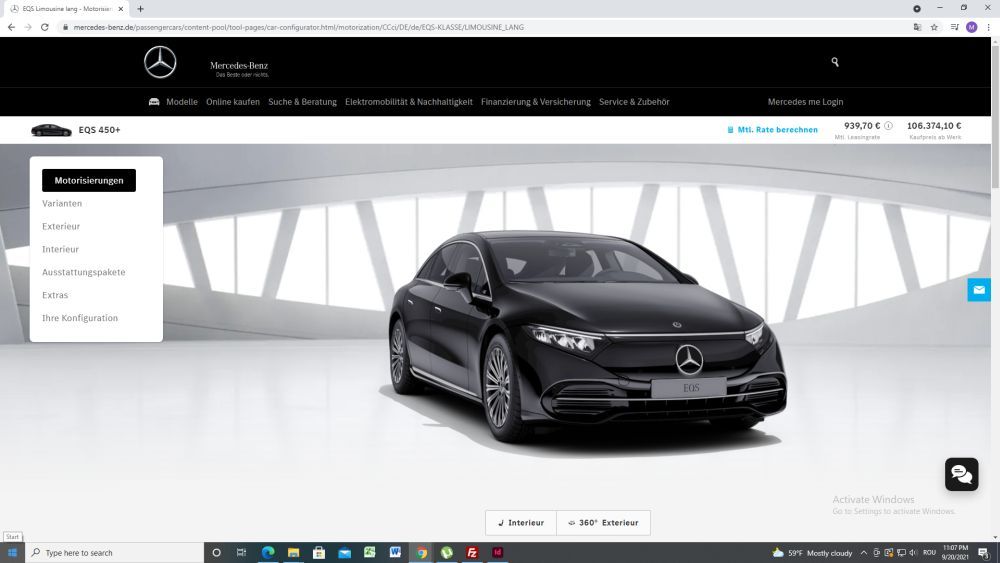Screen dimensions: 1000x563
Task: Click the Mercedes-Benz star logo in the header
Action: click(160, 62)
